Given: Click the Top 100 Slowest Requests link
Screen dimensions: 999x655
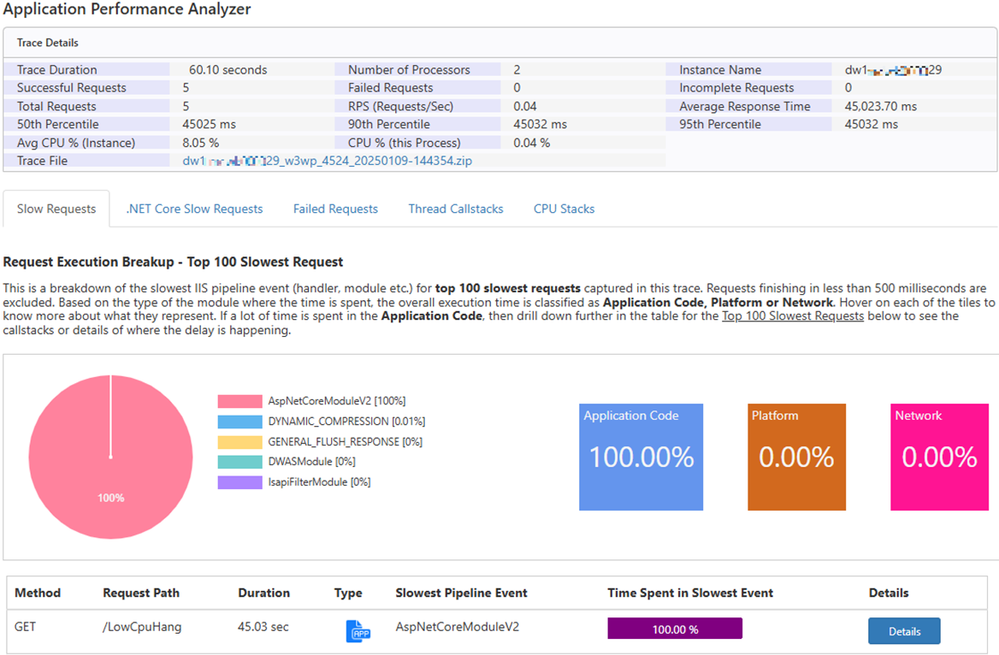Looking at the screenshot, I should [x=792, y=316].
